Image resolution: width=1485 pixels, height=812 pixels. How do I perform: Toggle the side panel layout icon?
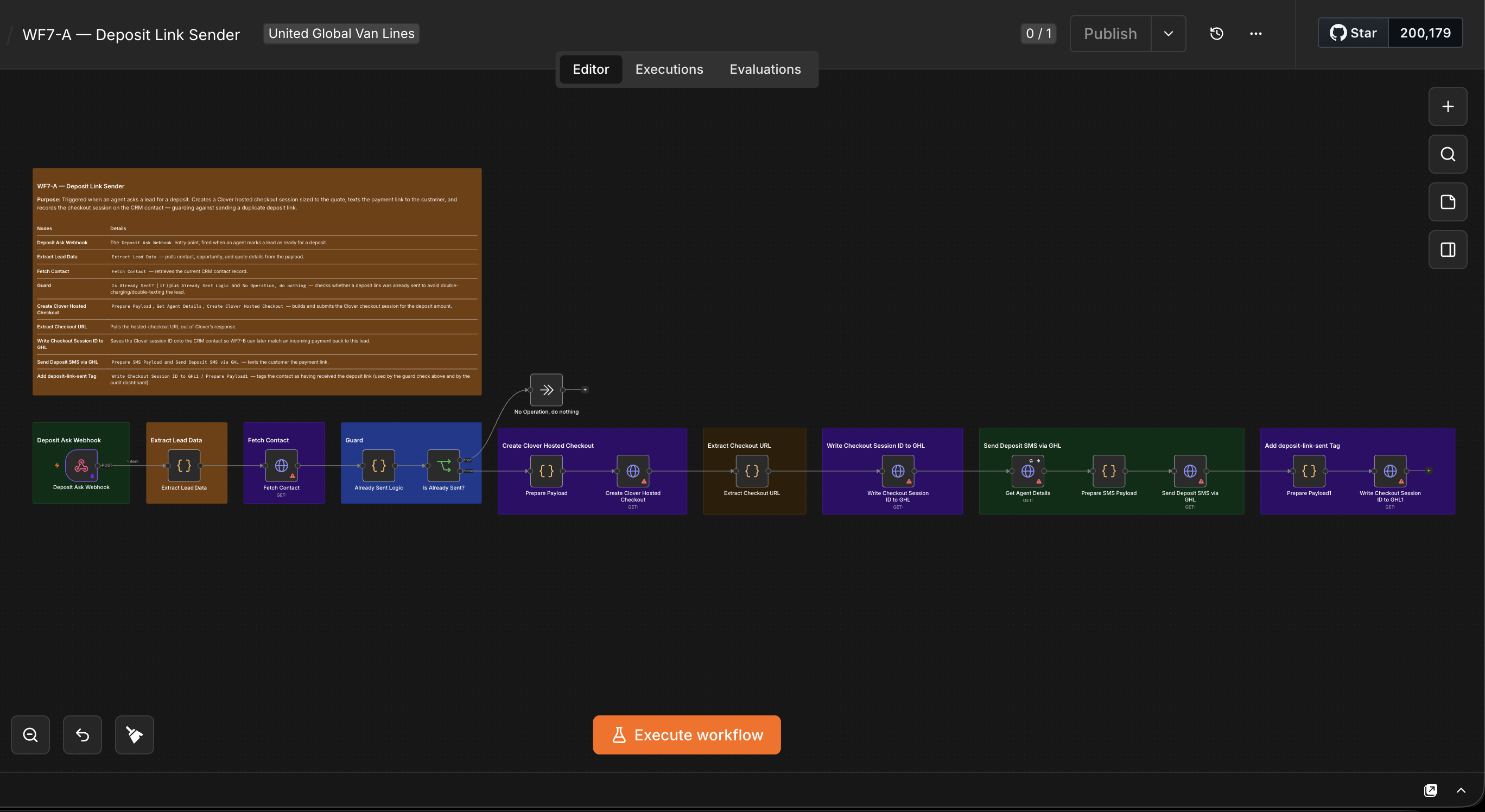pyautogui.click(x=1448, y=250)
